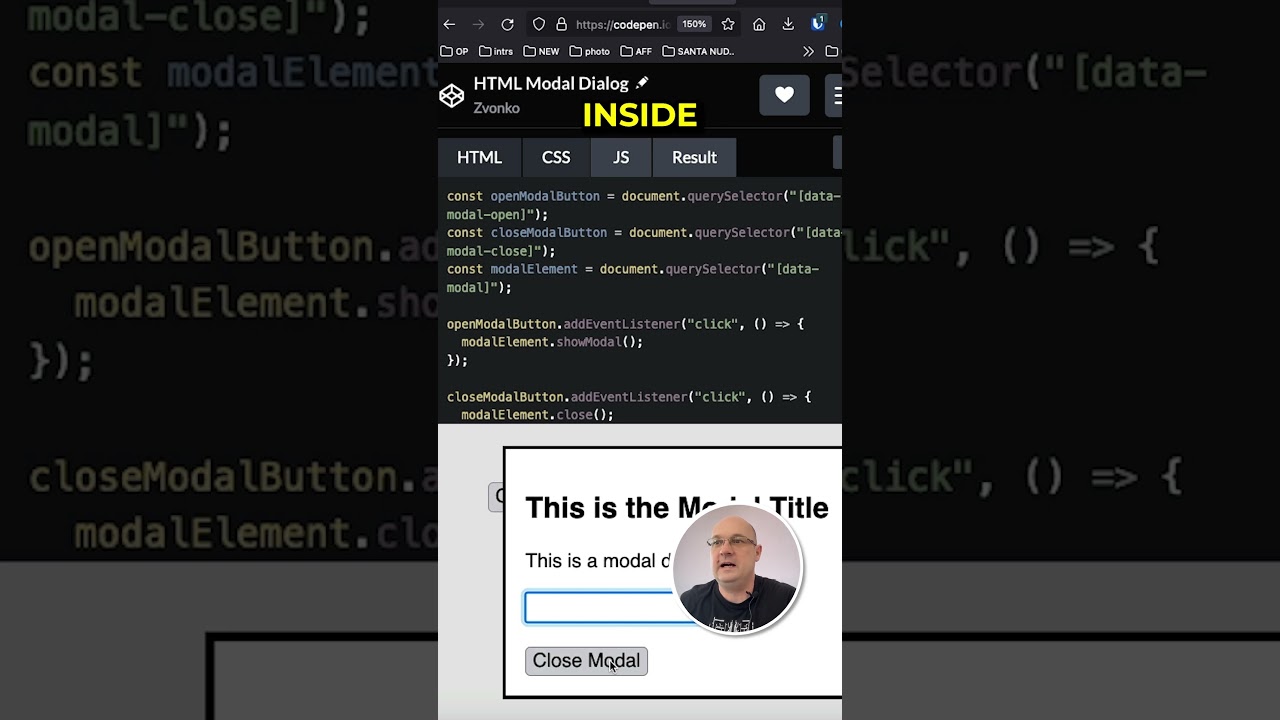Click the modal heading This is the Modal Title
Screen dimensions: 1280x720
677,508
